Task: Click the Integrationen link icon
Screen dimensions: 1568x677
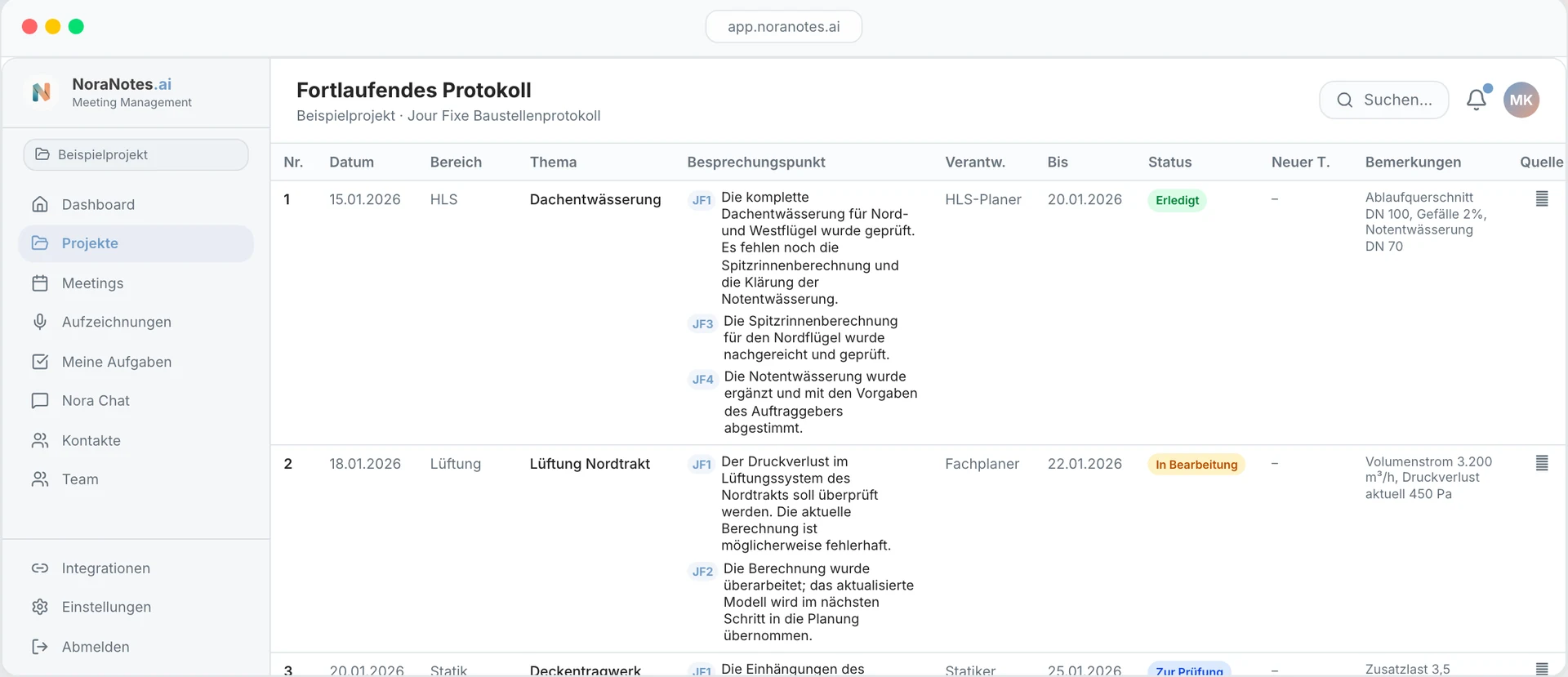Action: click(x=40, y=568)
